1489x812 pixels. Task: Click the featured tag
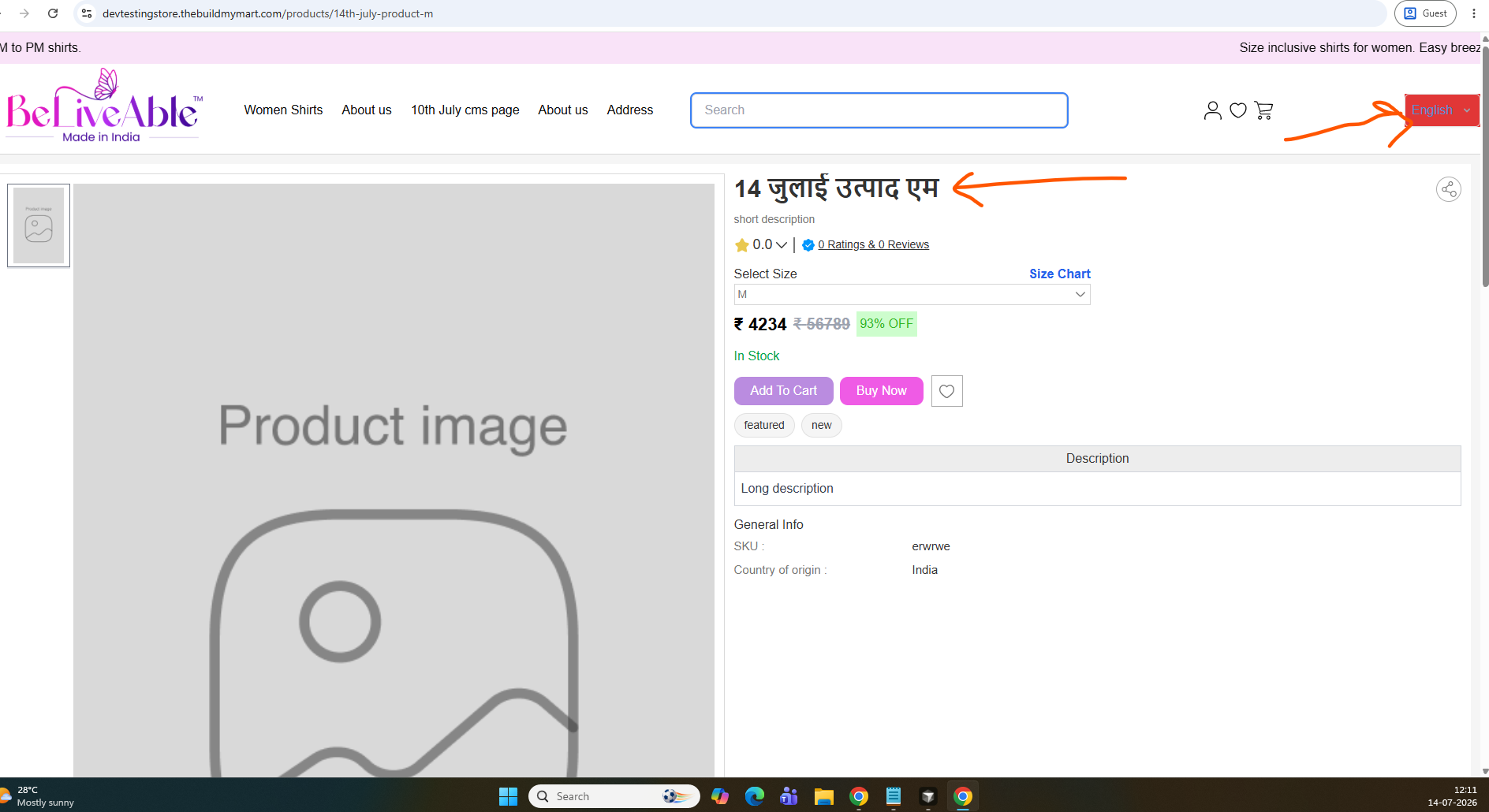pos(764,426)
